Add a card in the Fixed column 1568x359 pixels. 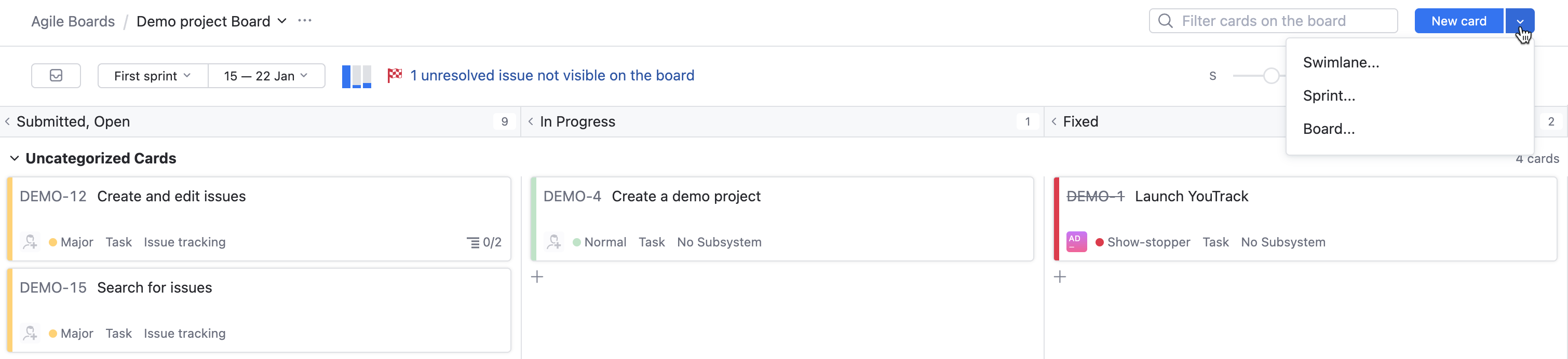[1060, 276]
